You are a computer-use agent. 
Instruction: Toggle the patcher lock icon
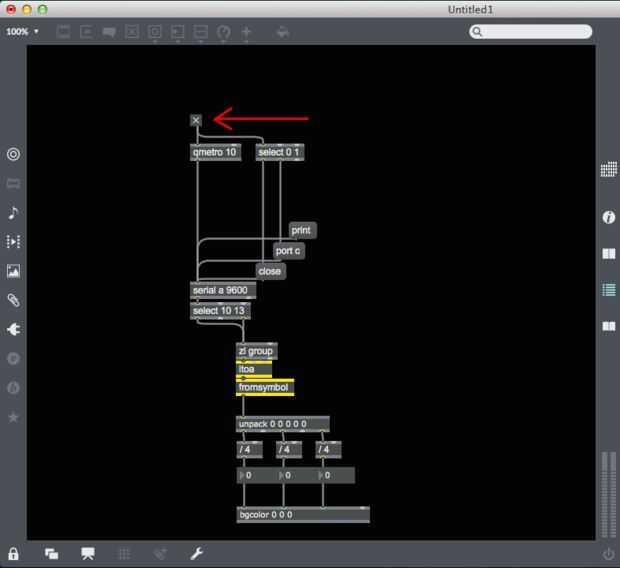tap(13, 553)
